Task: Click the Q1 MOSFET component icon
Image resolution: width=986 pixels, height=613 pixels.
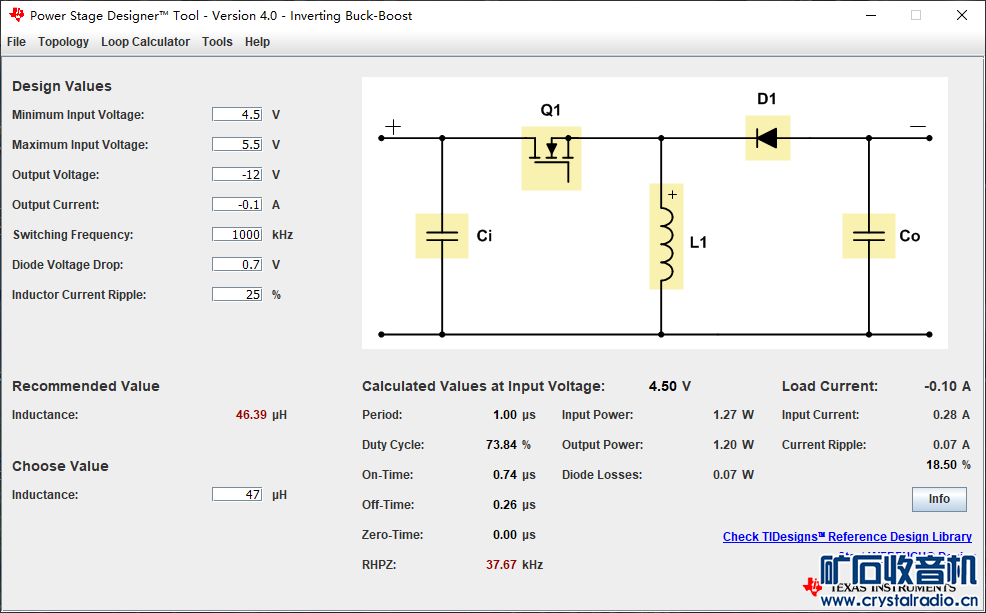Action: [x=551, y=158]
